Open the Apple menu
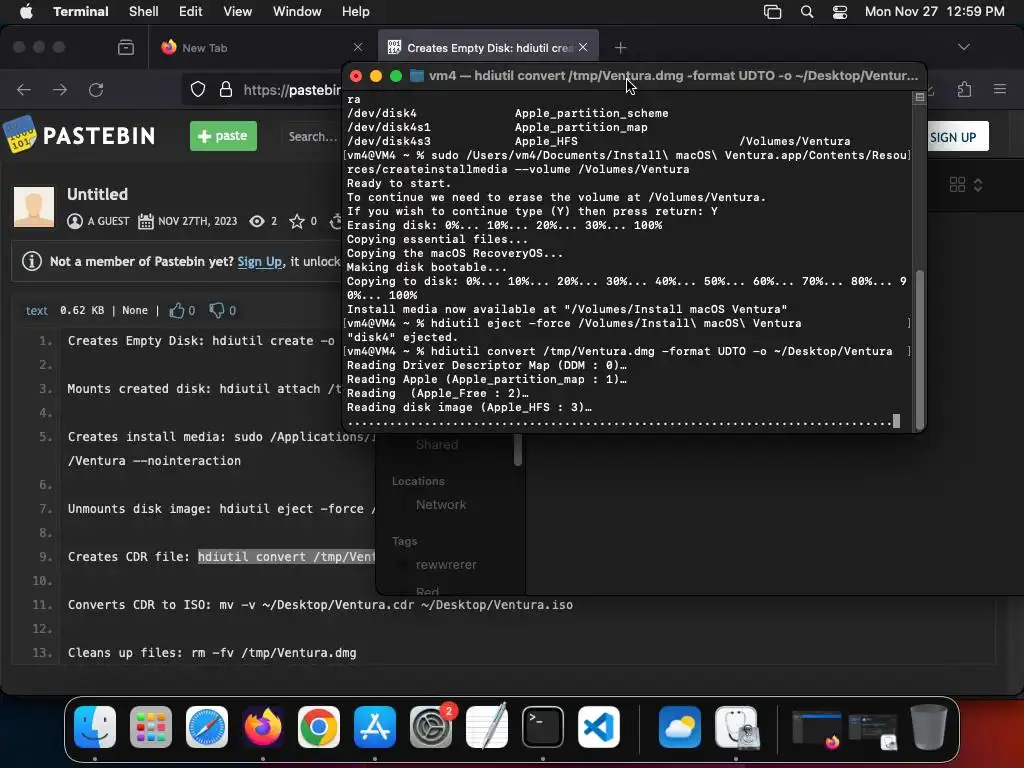Viewport: 1024px width, 768px height. coord(26,11)
